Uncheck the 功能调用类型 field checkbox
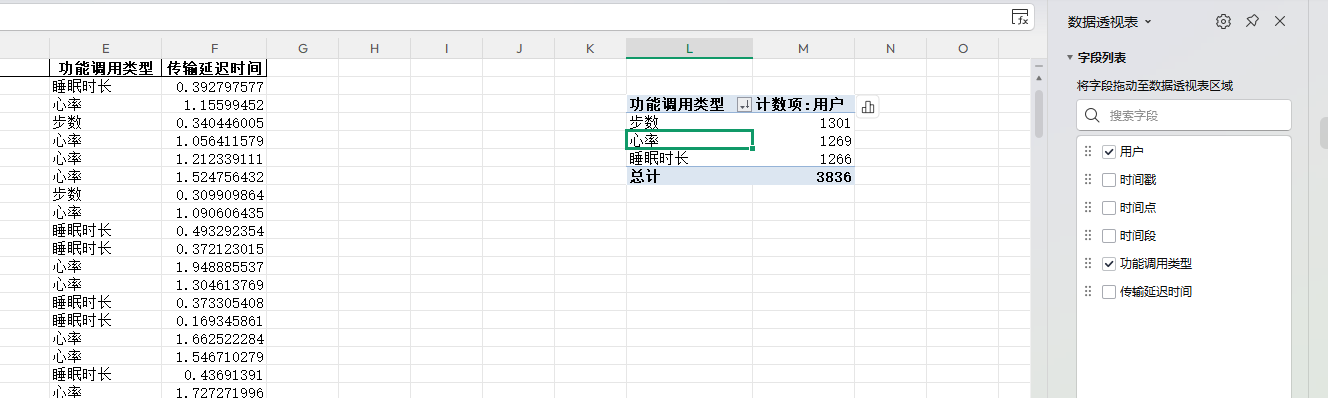The width and height of the screenshot is (1328, 398). (x=1108, y=264)
